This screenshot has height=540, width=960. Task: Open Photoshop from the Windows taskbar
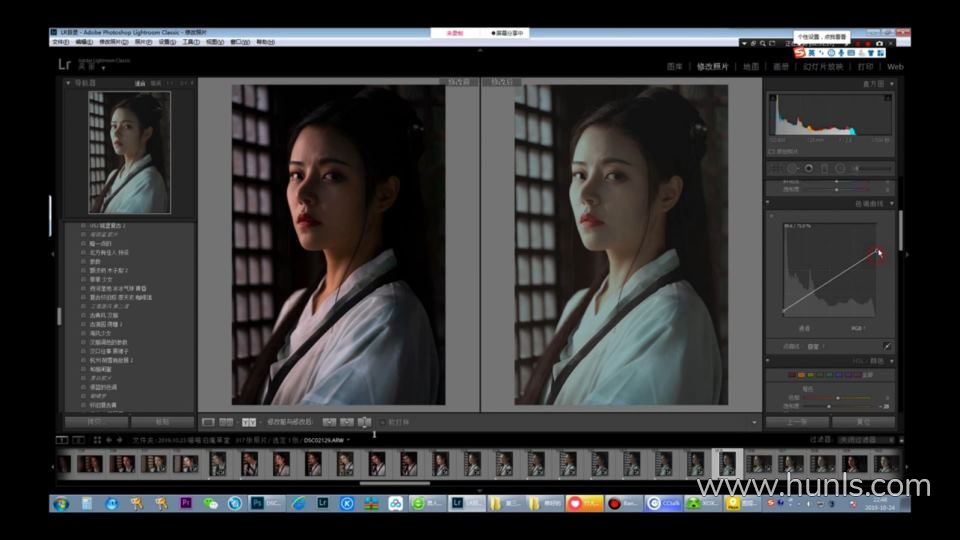(x=256, y=503)
